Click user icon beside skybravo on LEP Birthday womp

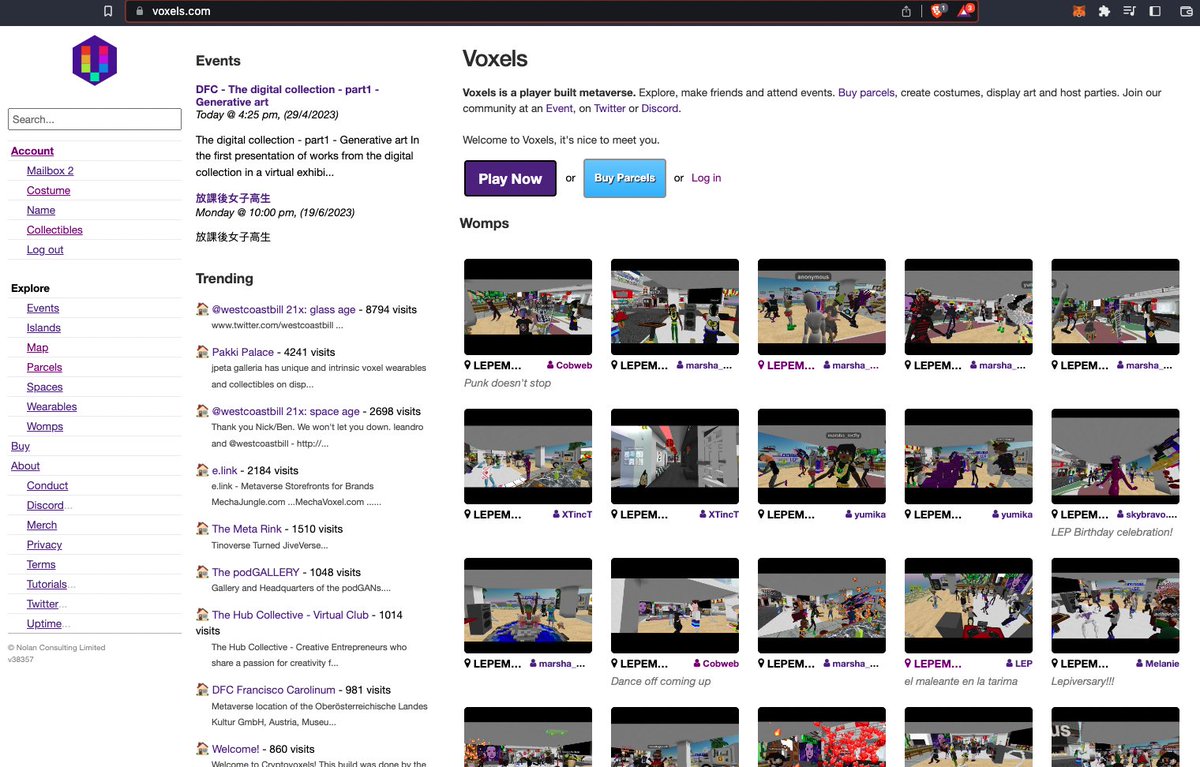1119,515
